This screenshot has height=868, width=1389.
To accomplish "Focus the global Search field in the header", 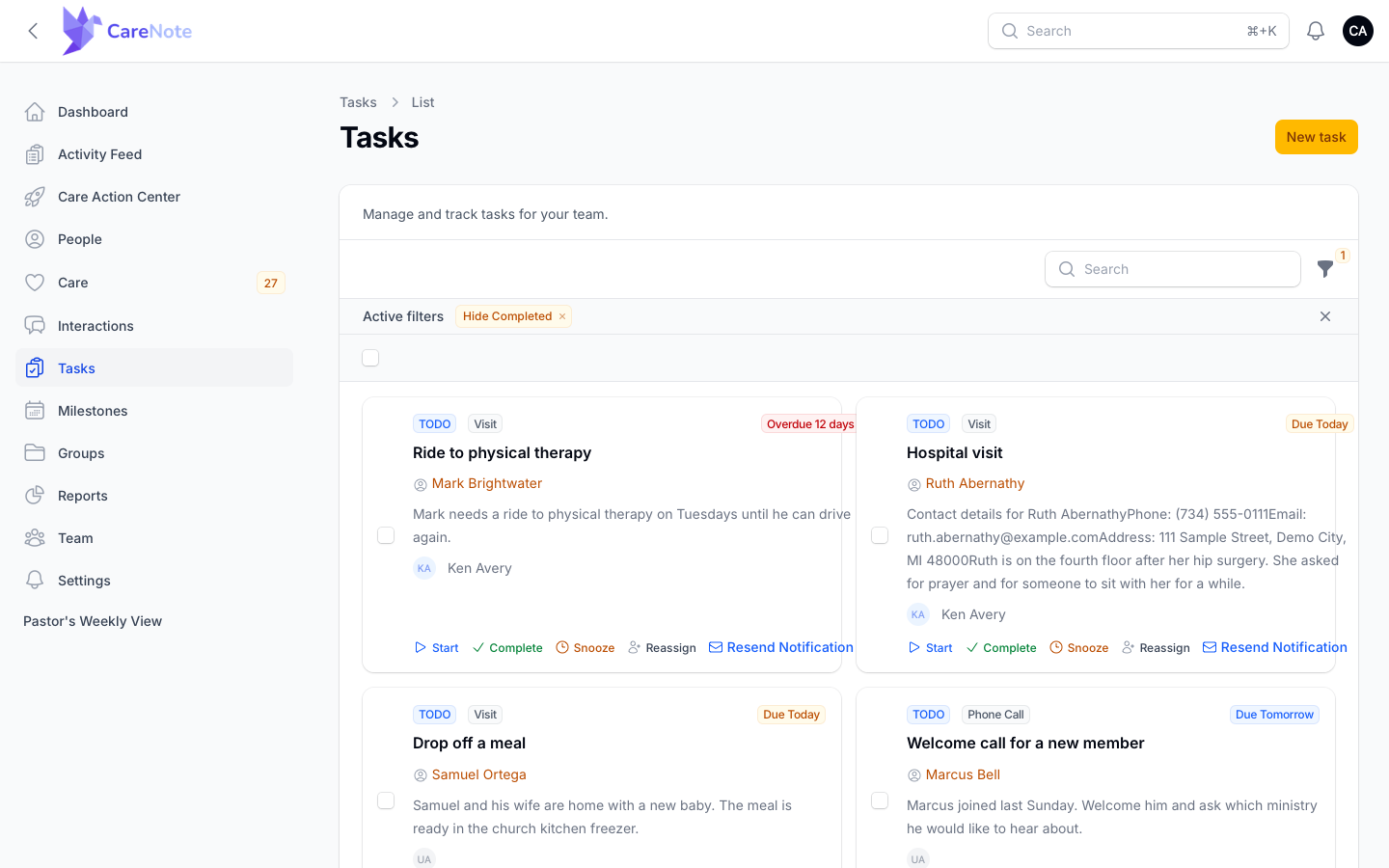I will click(x=1138, y=31).
